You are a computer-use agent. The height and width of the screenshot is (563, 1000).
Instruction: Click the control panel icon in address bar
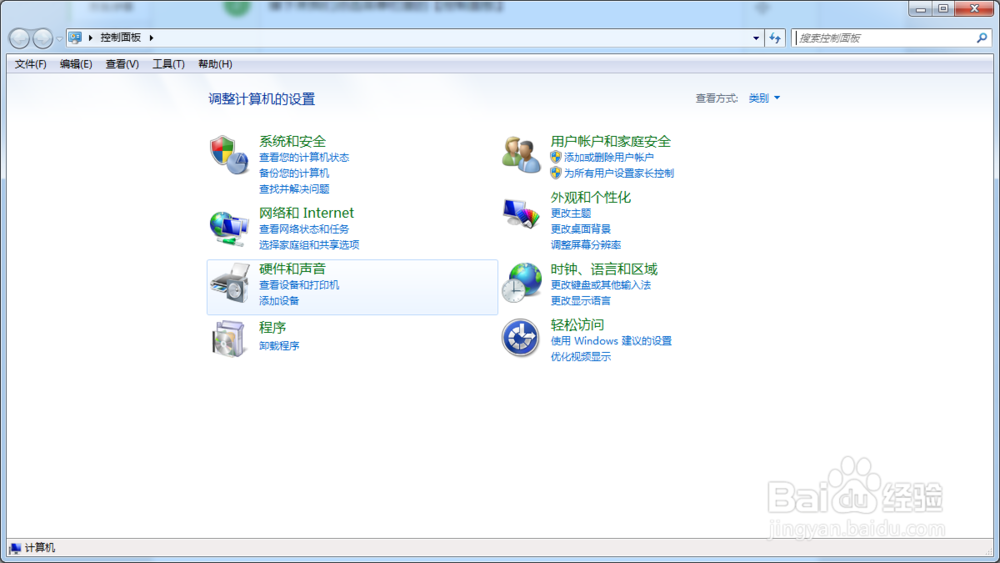tap(75, 38)
